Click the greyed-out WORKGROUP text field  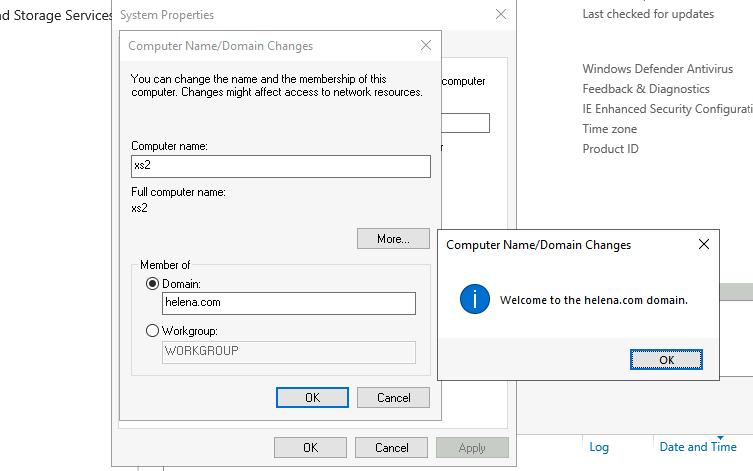tap(288, 352)
